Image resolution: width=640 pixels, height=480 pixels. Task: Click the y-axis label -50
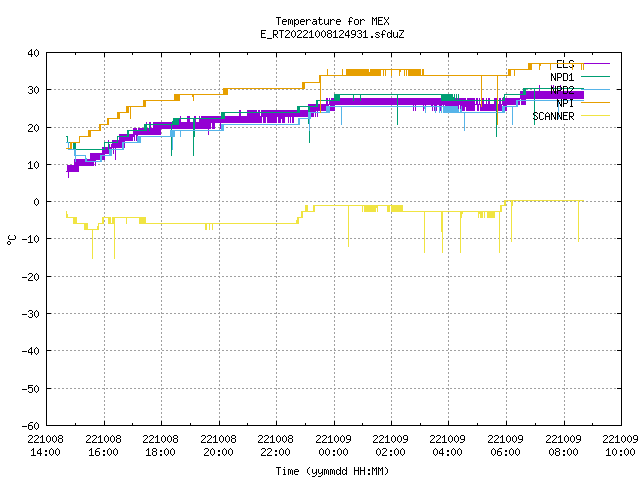click(x=31, y=389)
